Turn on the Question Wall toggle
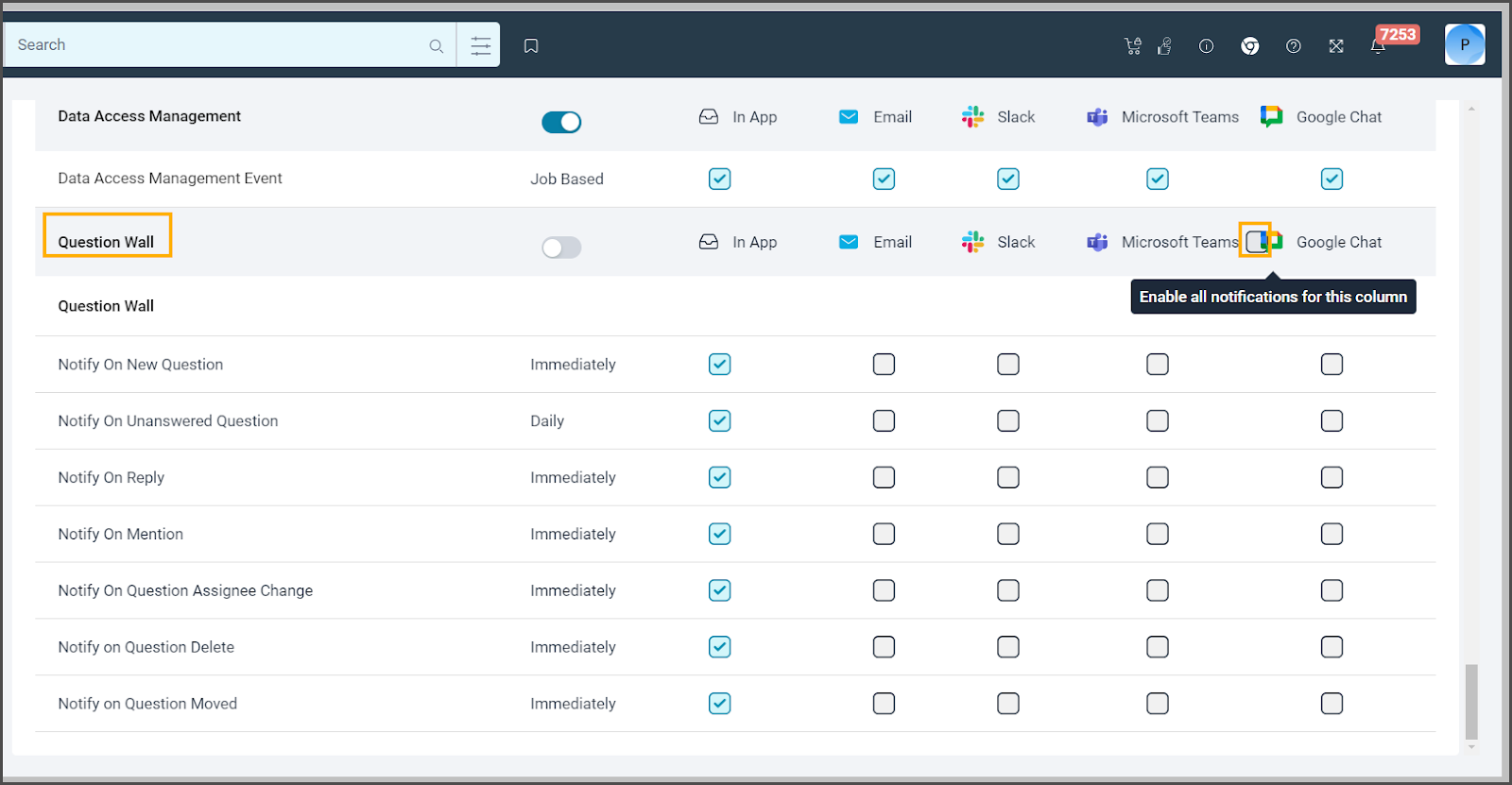 (561, 247)
